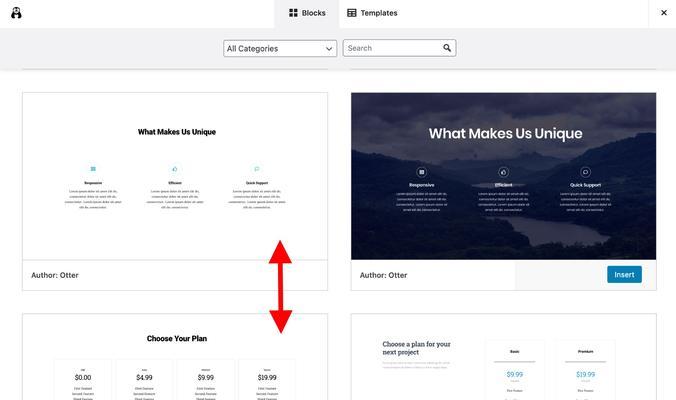
Task: Click the $19.99 price in Choose Your Plan
Action: pyautogui.click(x=267, y=378)
